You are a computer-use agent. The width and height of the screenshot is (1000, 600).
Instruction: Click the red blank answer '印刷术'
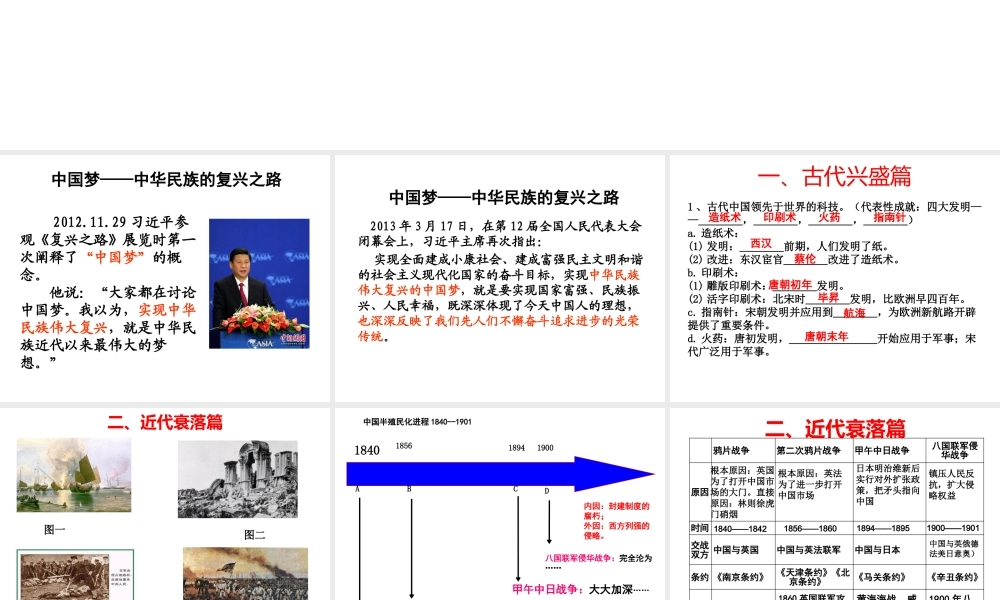coord(779,217)
